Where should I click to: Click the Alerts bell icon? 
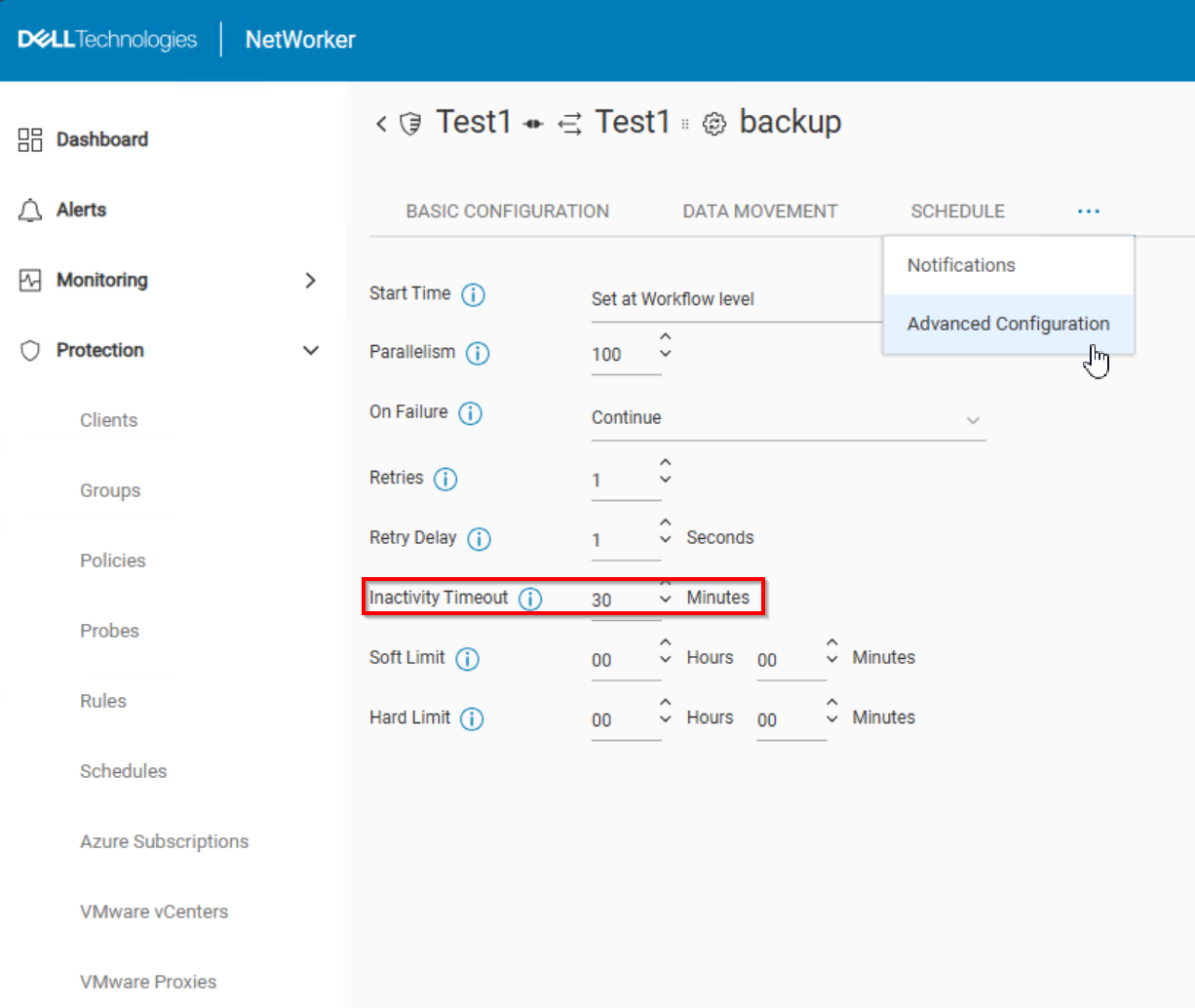point(29,210)
